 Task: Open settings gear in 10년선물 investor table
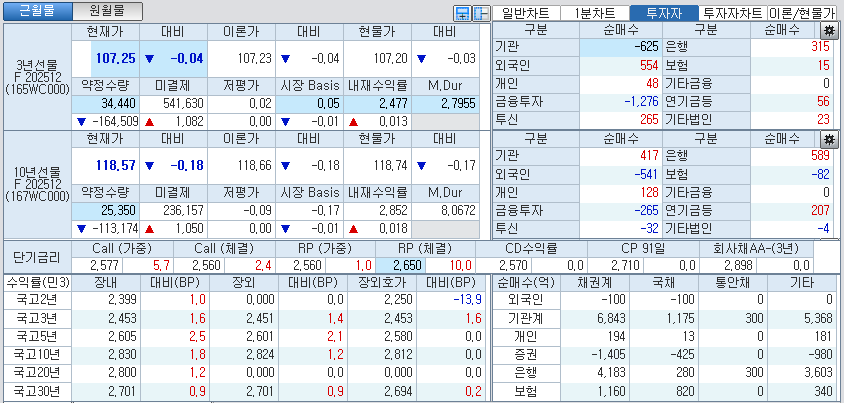click(829, 139)
